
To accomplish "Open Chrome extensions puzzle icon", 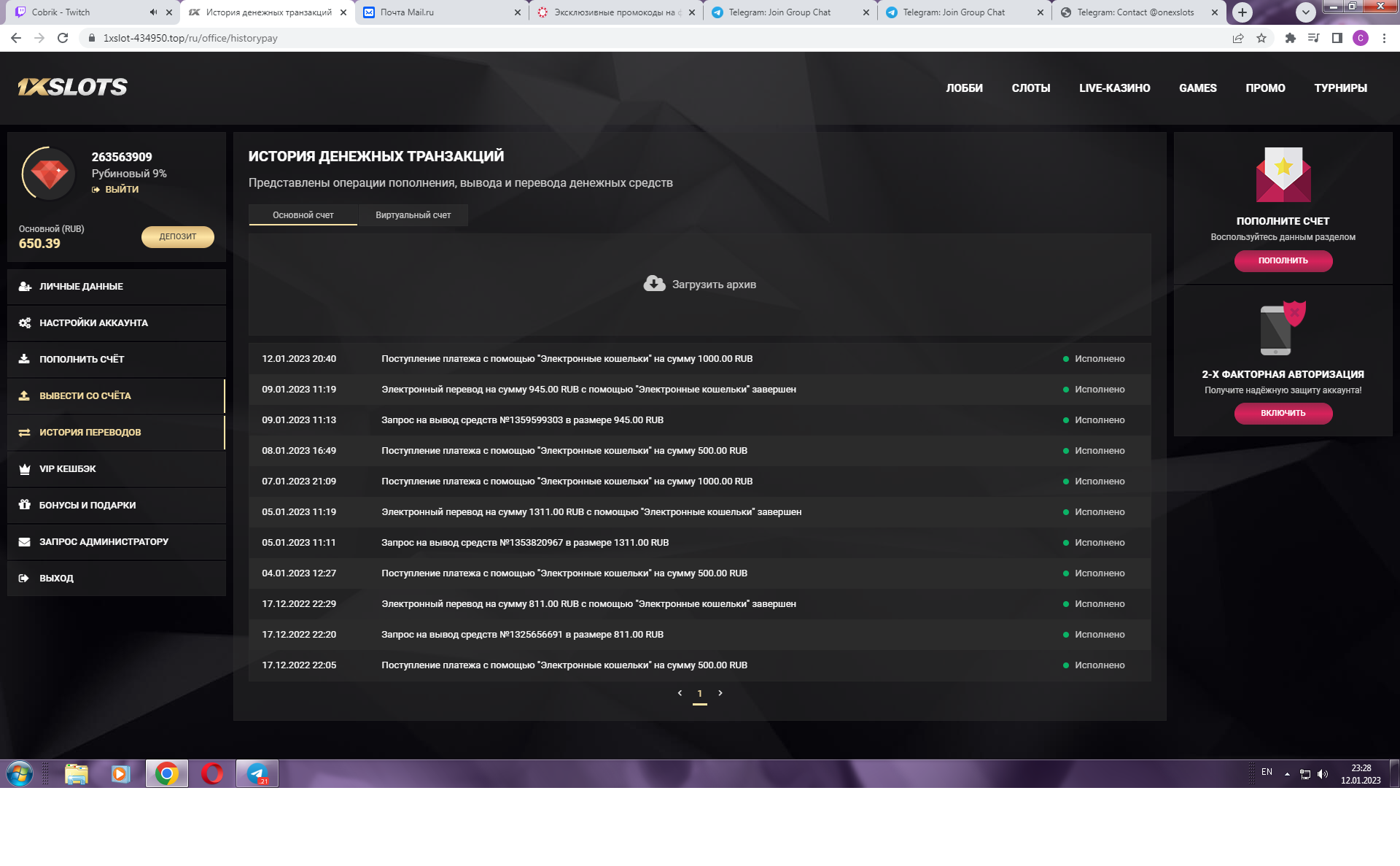I will tap(1290, 38).
